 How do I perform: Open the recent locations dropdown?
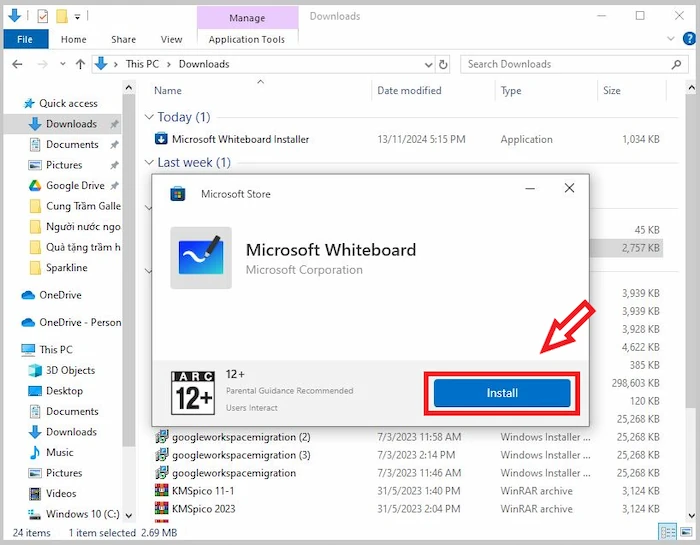pyautogui.click(x=62, y=64)
